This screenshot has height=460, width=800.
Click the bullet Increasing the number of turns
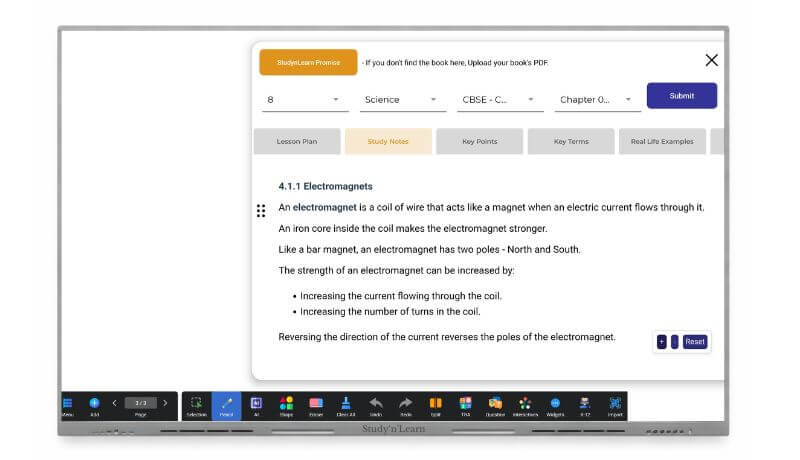390,311
